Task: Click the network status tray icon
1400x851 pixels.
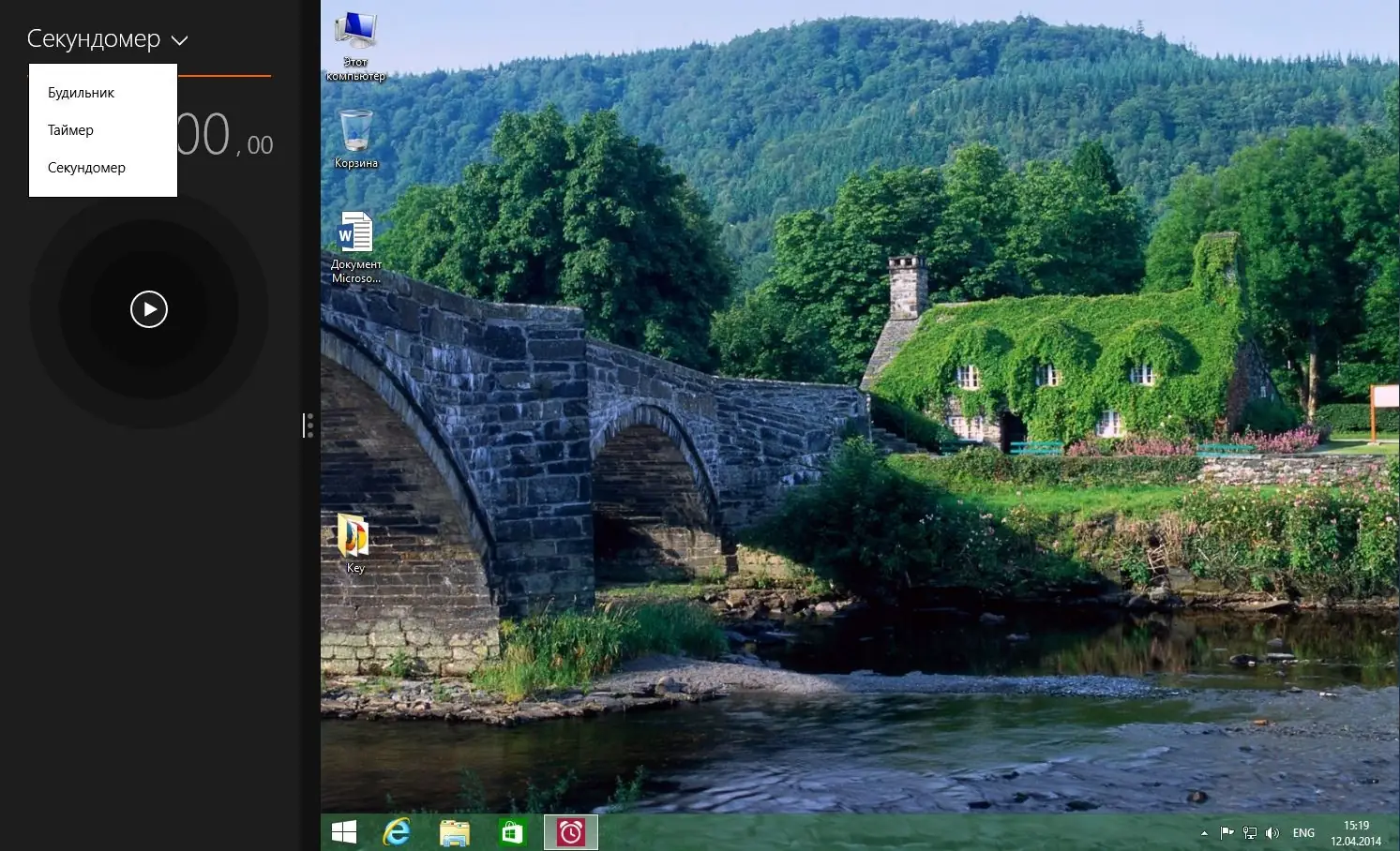Action: click(x=1250, y=832)
